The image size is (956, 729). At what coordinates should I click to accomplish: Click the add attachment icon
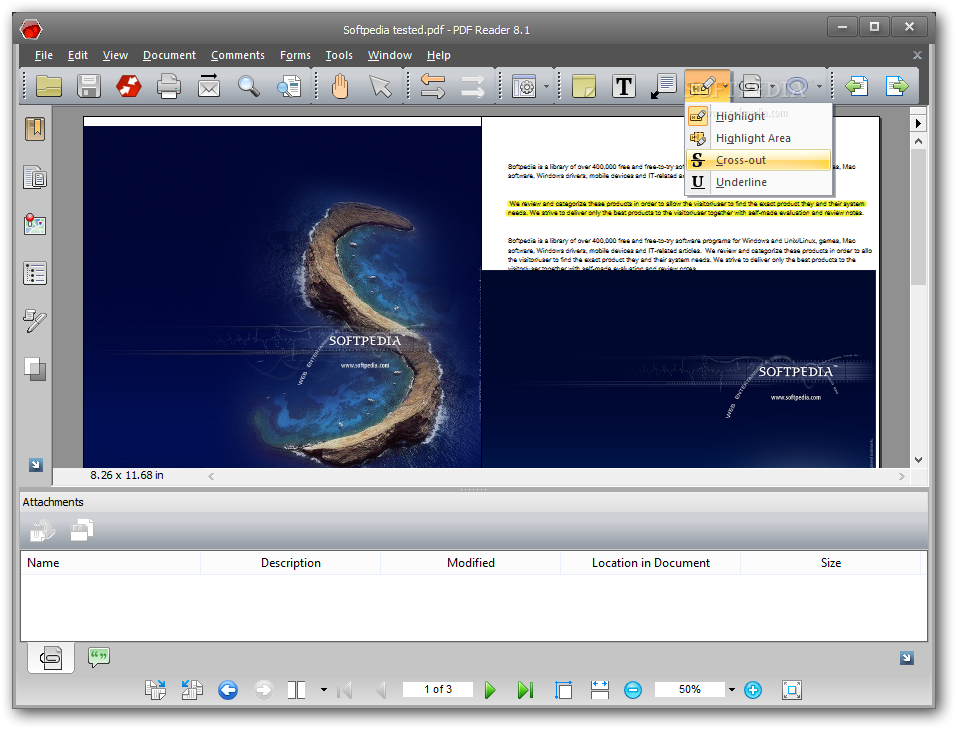(x=43, y=530)
